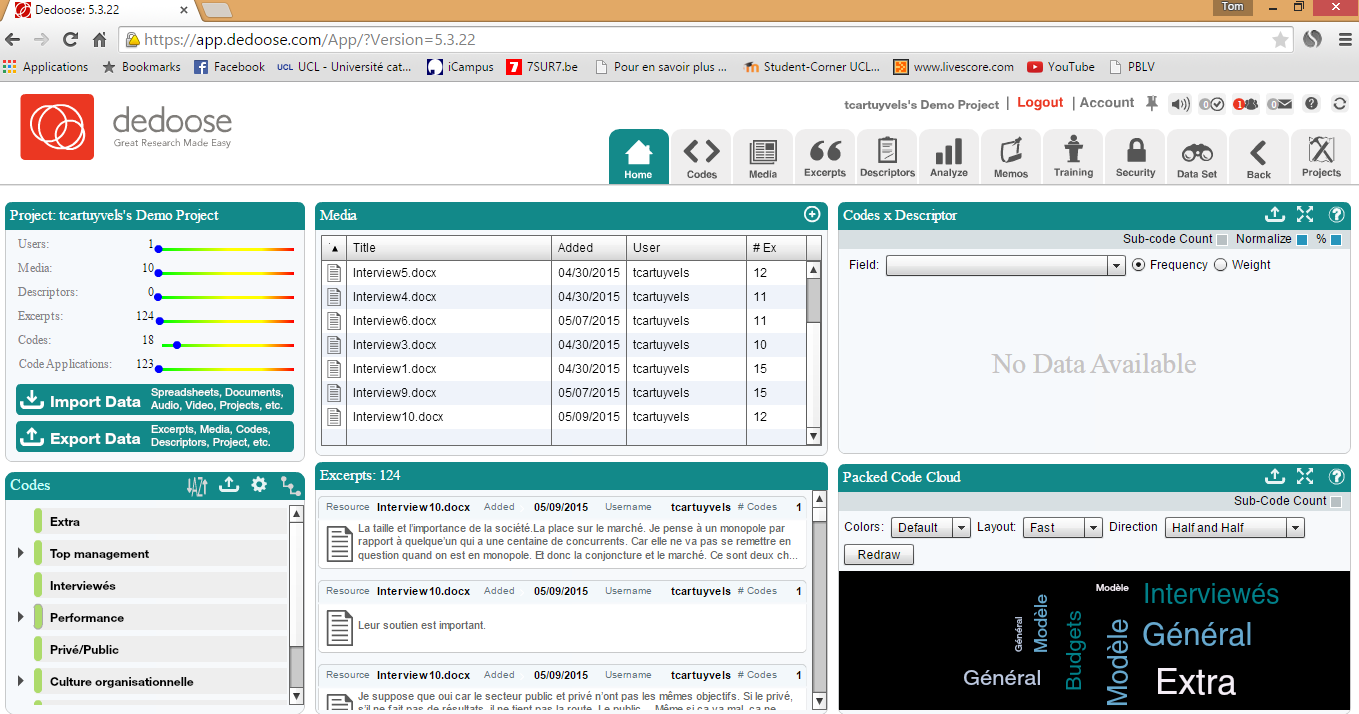This screenshot has width=1359, height=714.
Task: Click the Logout link
Action: coord(1040,103)
